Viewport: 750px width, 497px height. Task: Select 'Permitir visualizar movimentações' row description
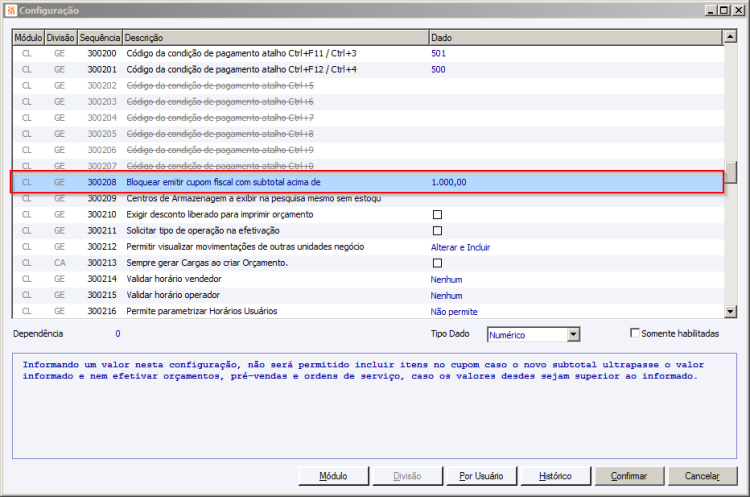click(245, 247)
